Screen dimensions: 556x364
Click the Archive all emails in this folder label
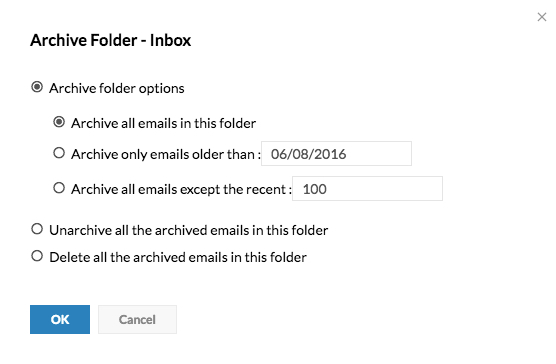163,123
